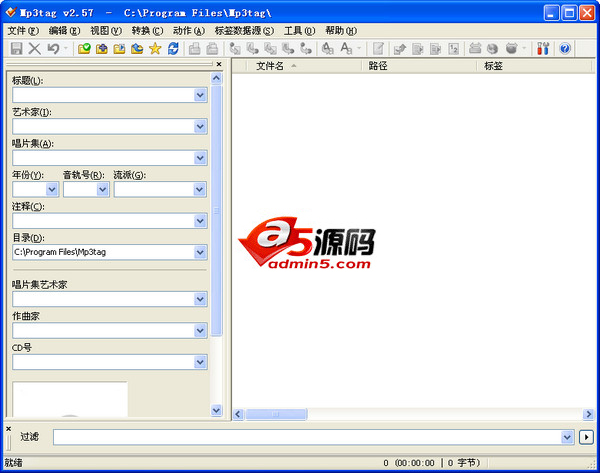Click the third yellow folder toolbar icon
The image size is (600, 473).
(x=119, y=49)
